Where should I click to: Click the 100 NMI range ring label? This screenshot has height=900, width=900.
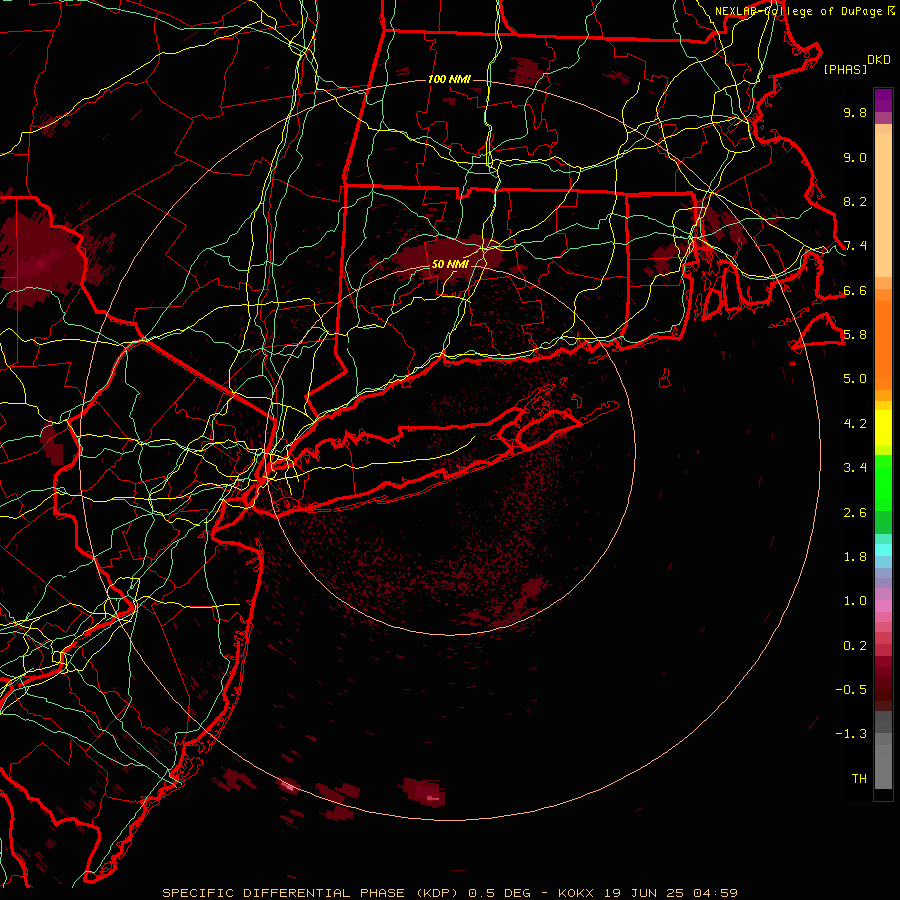click(x=449, y=79)
